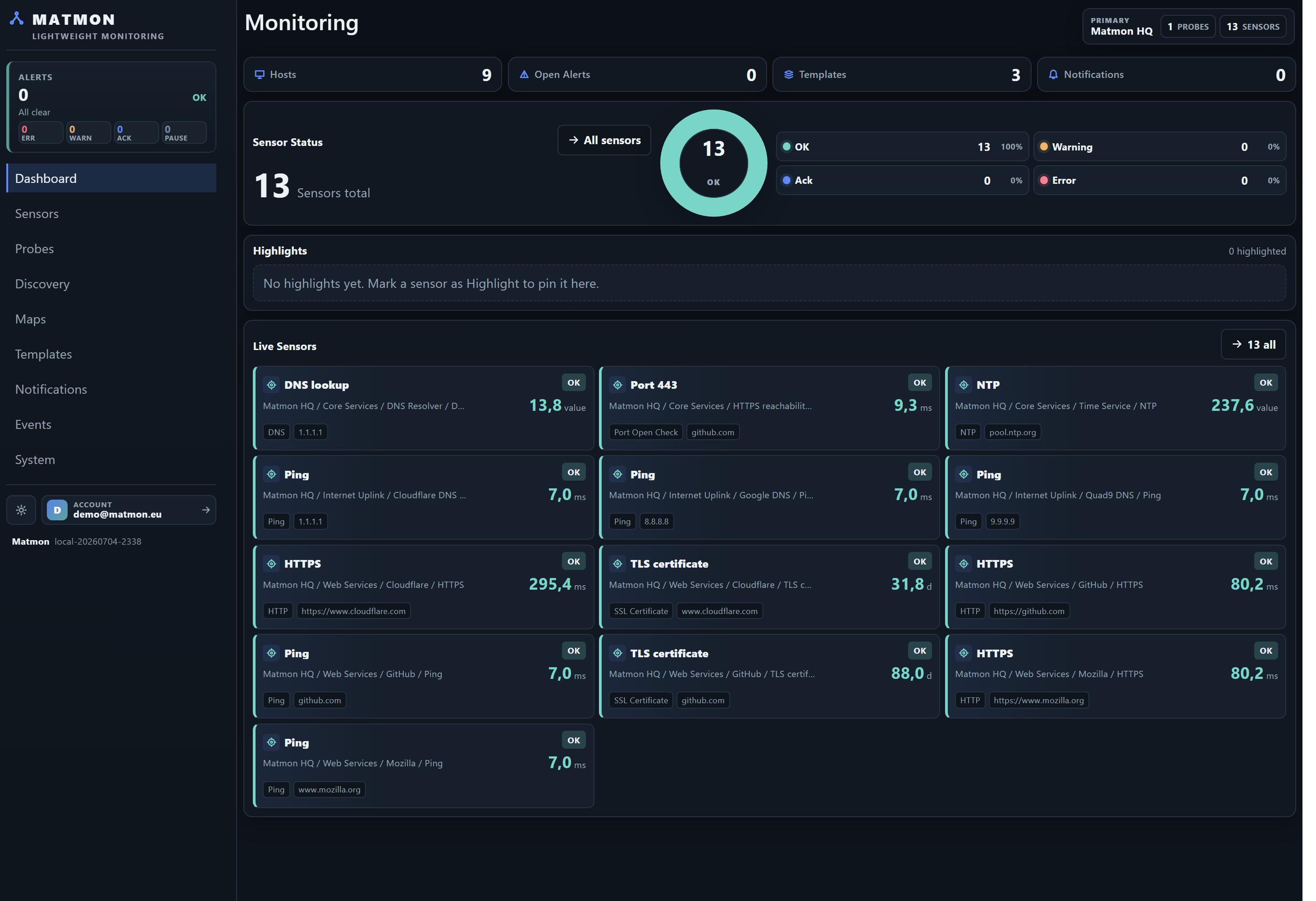Click the local-20260704-2338 version text

98,542
